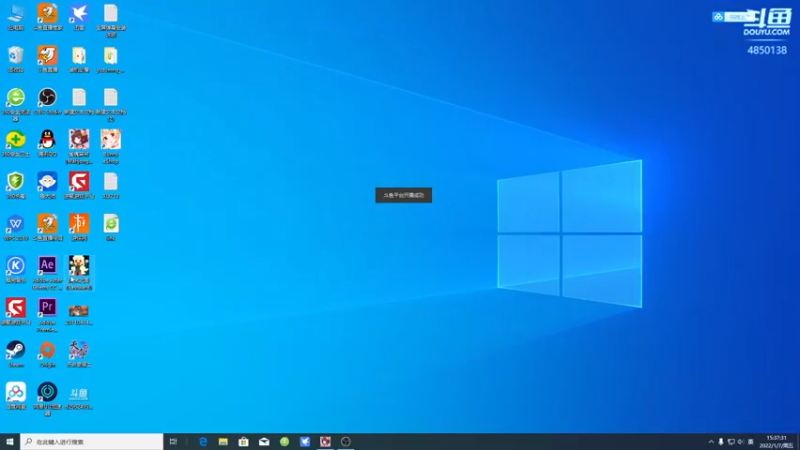Open the taskbar clock and date

pos(776,442)
